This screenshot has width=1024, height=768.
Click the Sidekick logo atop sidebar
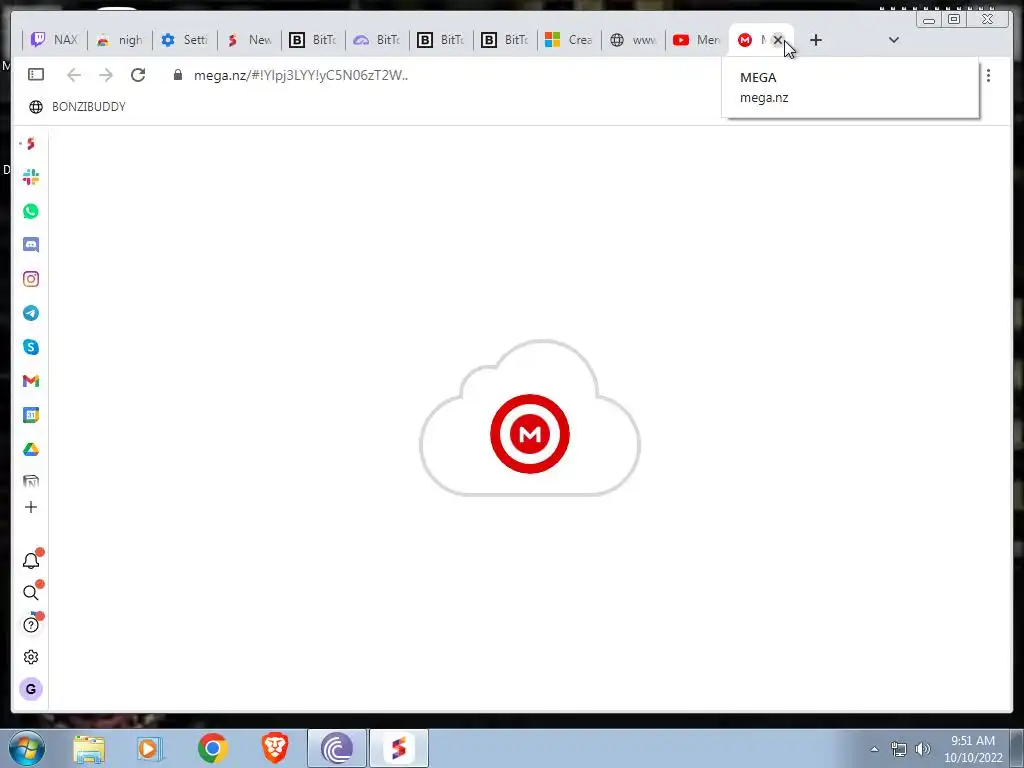tap(31, 144)
